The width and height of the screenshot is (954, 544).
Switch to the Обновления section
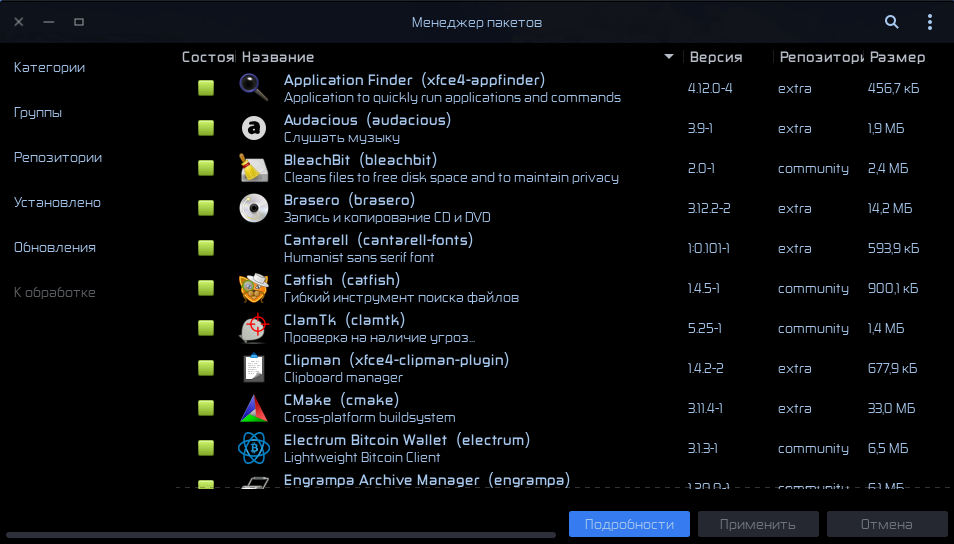(55, 248)
